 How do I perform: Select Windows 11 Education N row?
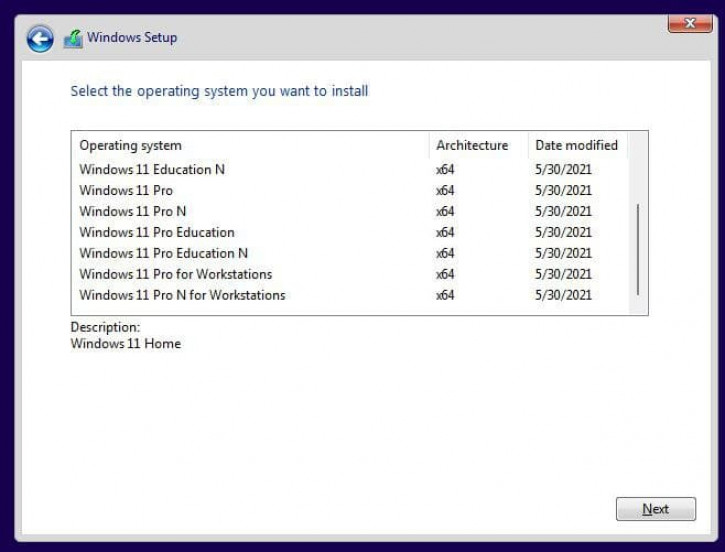tap(350, 170)
